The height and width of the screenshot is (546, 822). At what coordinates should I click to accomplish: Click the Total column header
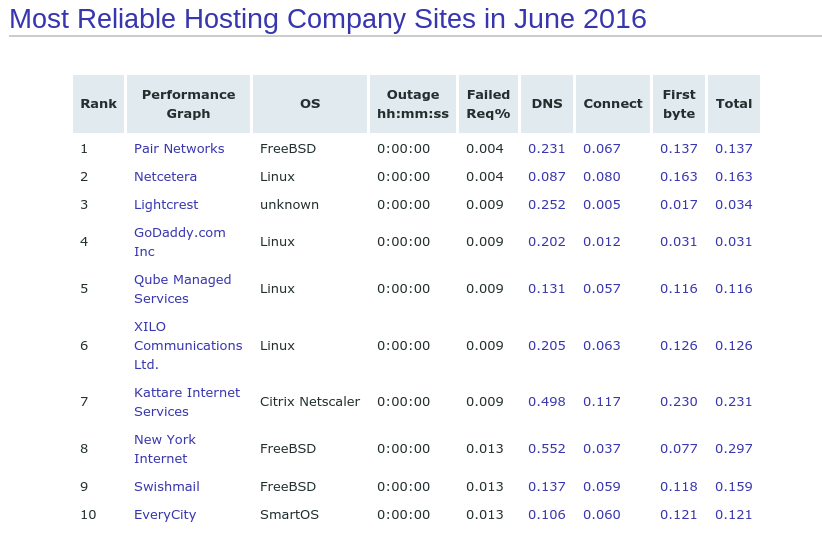[x=734, y=104]
